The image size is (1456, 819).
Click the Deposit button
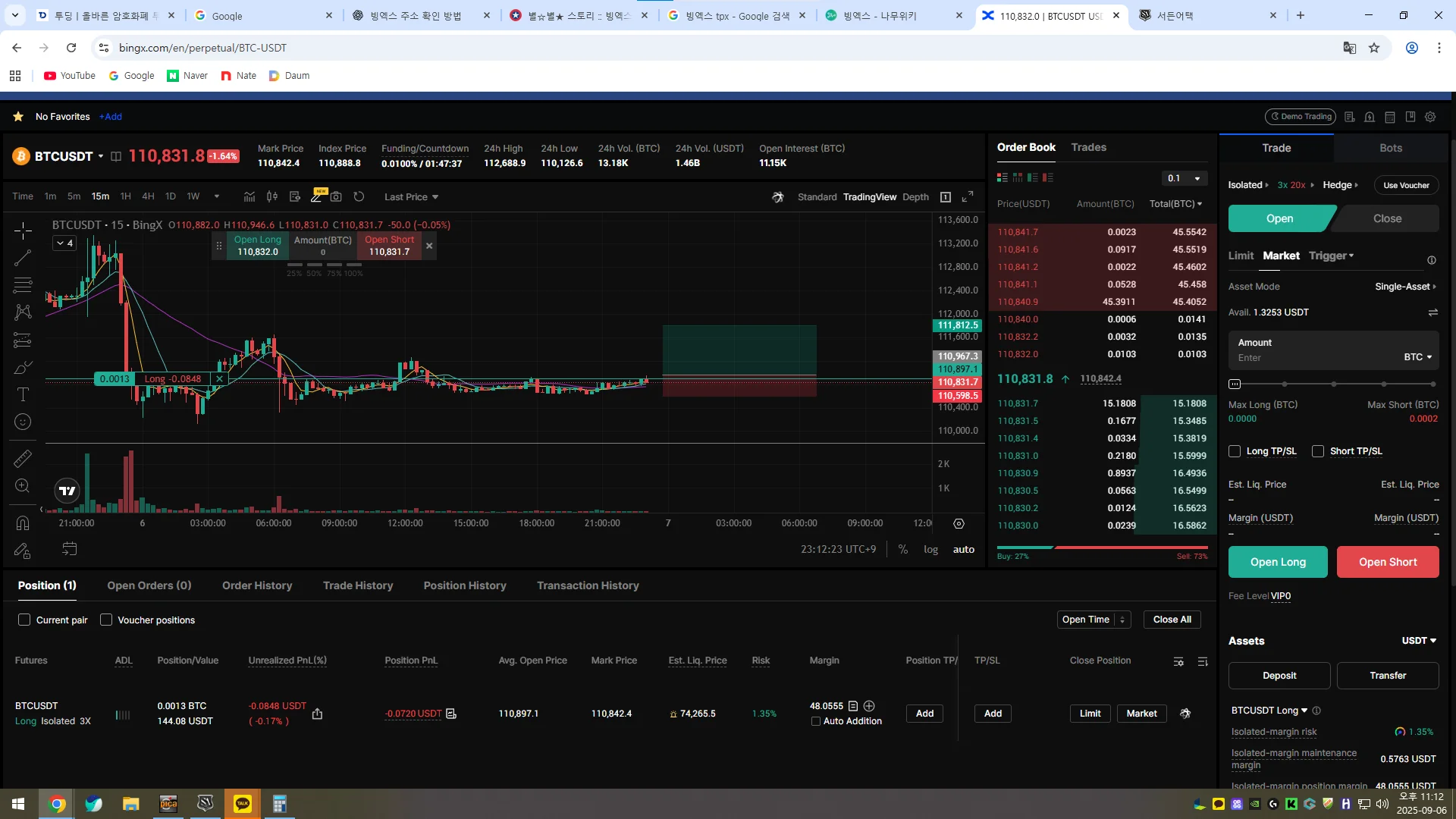pyautogui.click(x=1279, y=676)
